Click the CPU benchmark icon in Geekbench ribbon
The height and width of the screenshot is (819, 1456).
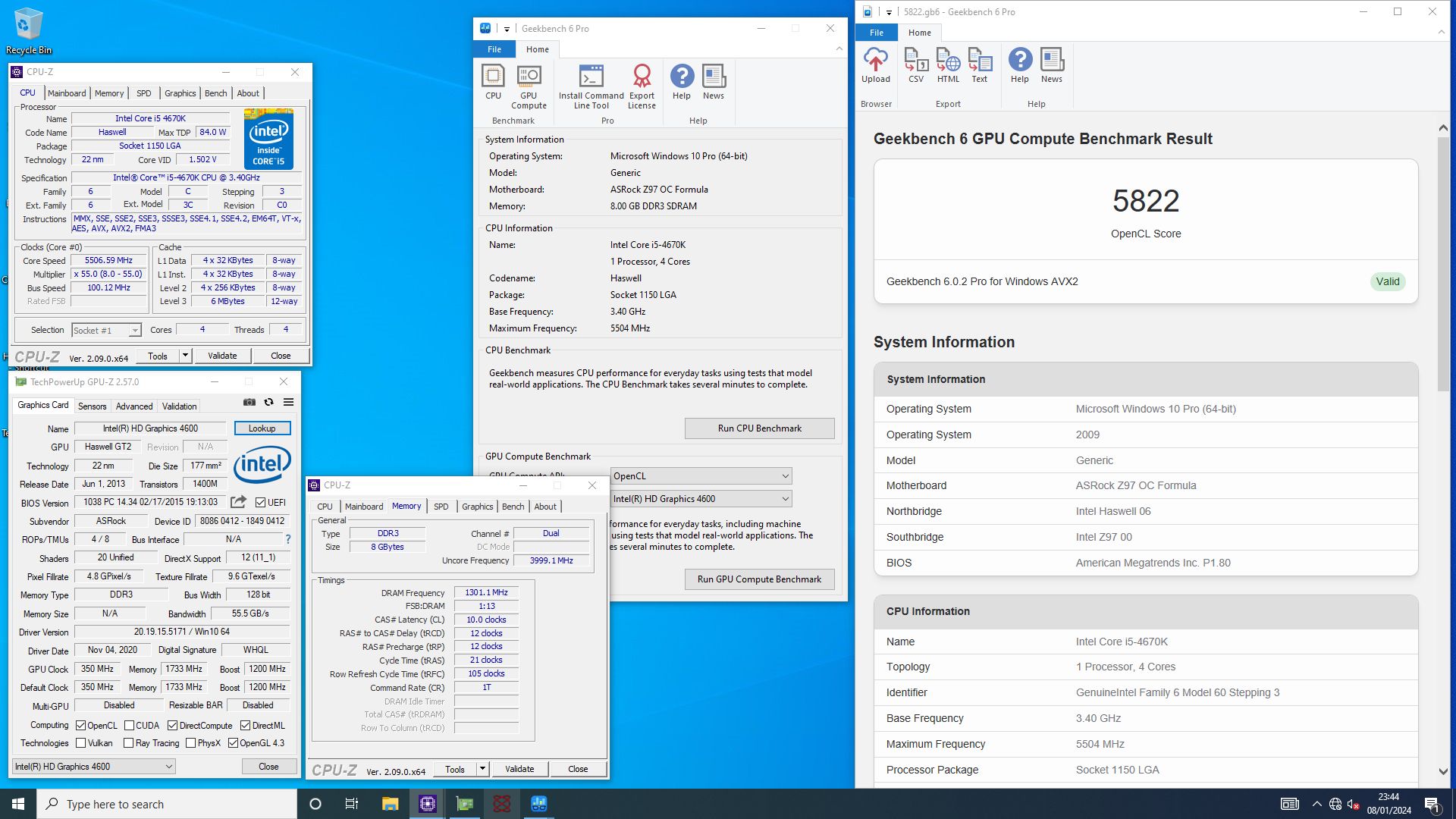493,82
